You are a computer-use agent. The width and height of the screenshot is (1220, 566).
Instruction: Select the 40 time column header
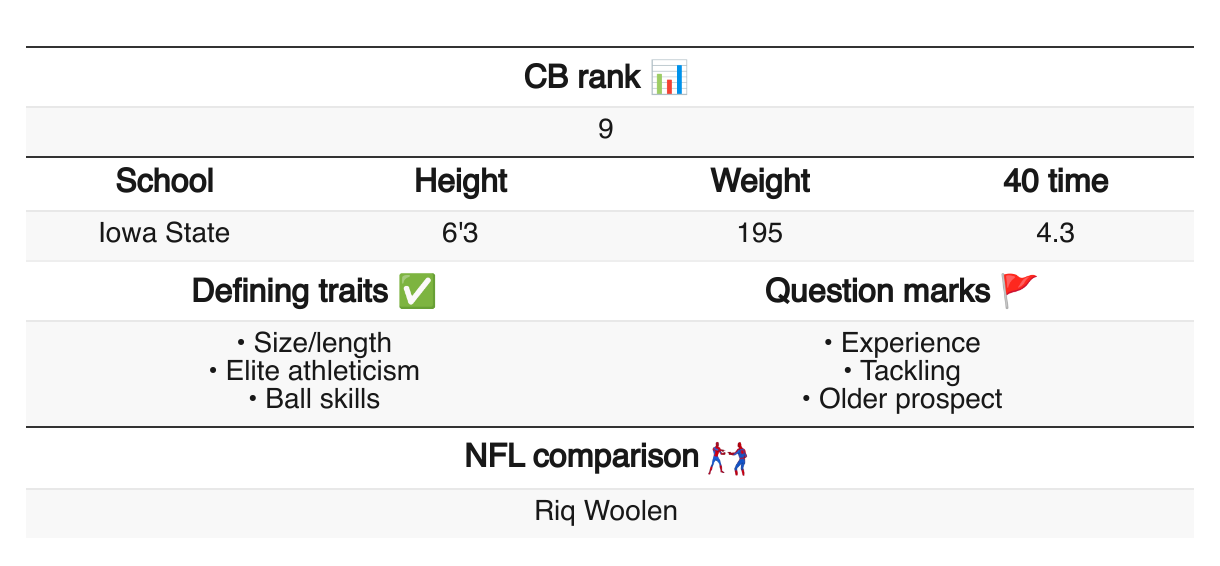pyautogui.click(x=1056, y=182)
